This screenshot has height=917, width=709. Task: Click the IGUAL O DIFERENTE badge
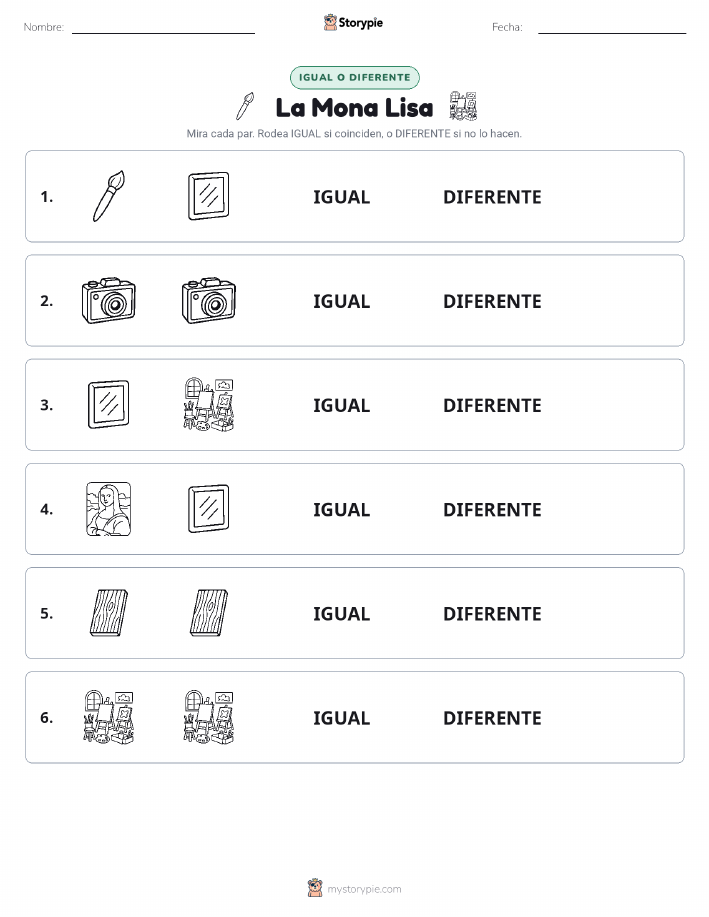coord(354,77)
